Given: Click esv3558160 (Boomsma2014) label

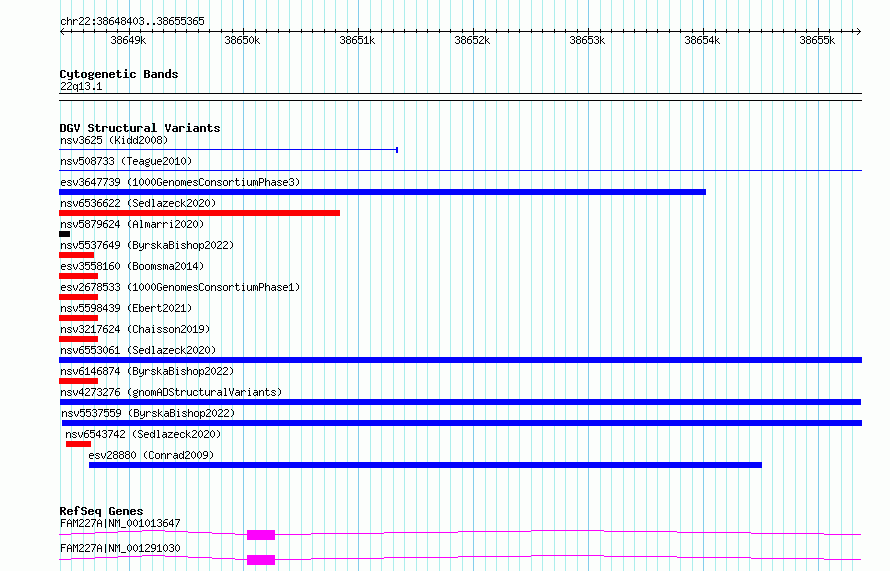Looking at the screenshot, I should (x=132, y=266).
